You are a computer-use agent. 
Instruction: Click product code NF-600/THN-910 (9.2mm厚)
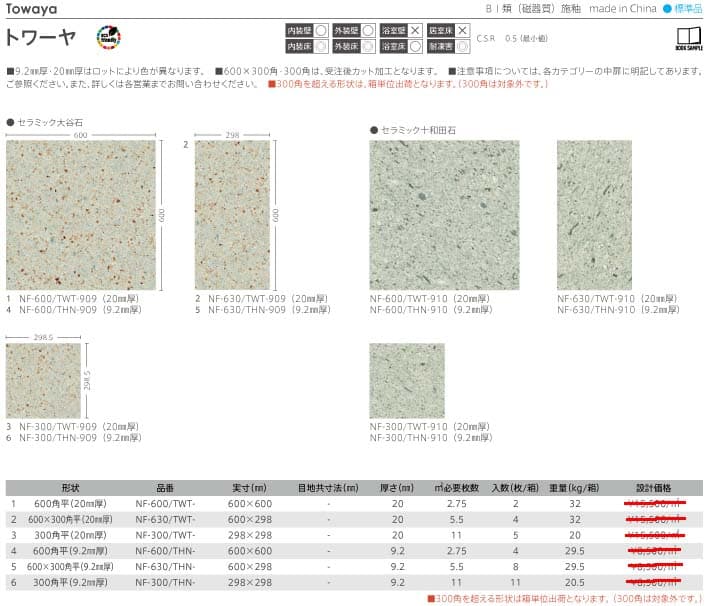431,310
